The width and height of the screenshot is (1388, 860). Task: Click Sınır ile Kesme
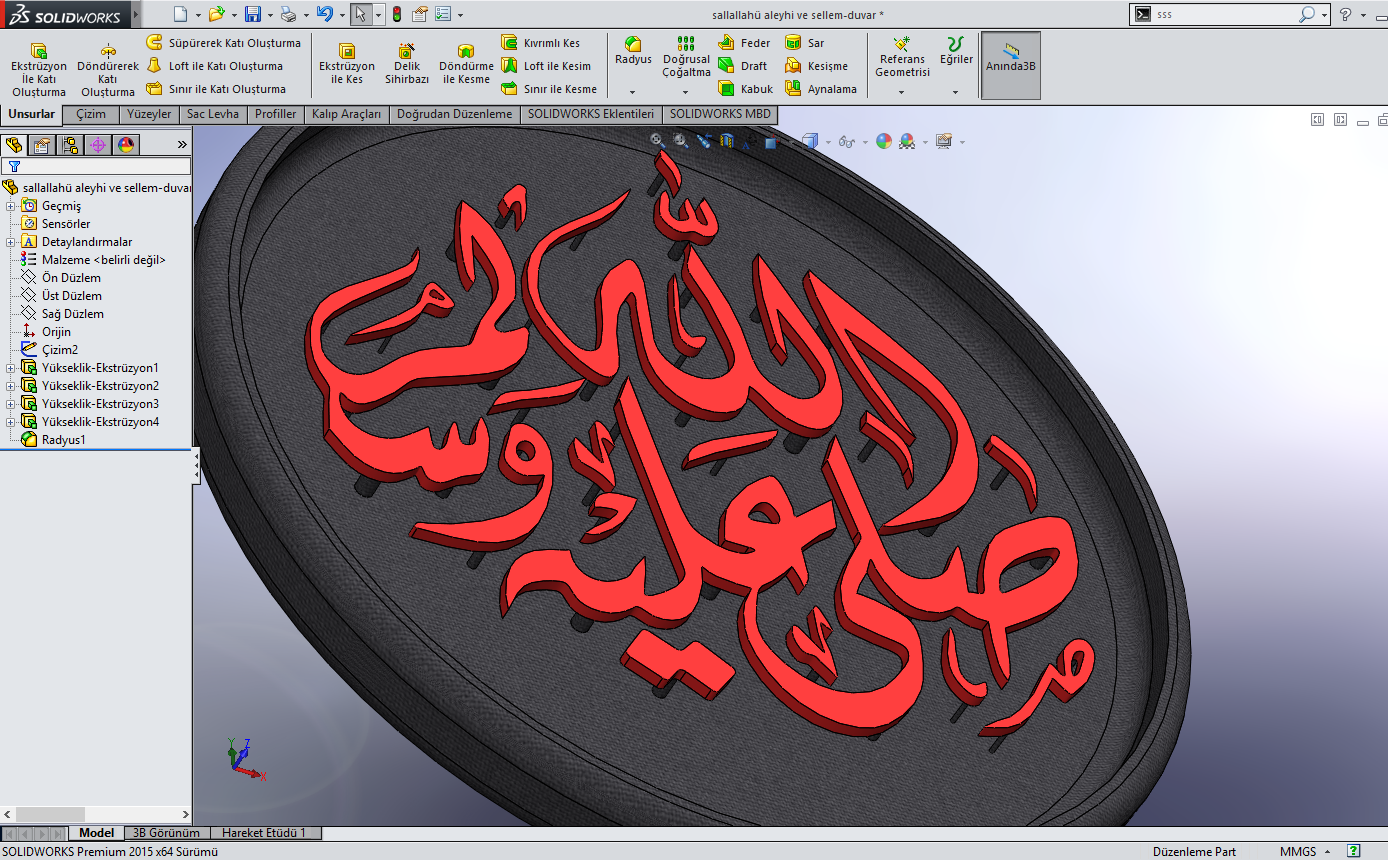tap(549, 89)
